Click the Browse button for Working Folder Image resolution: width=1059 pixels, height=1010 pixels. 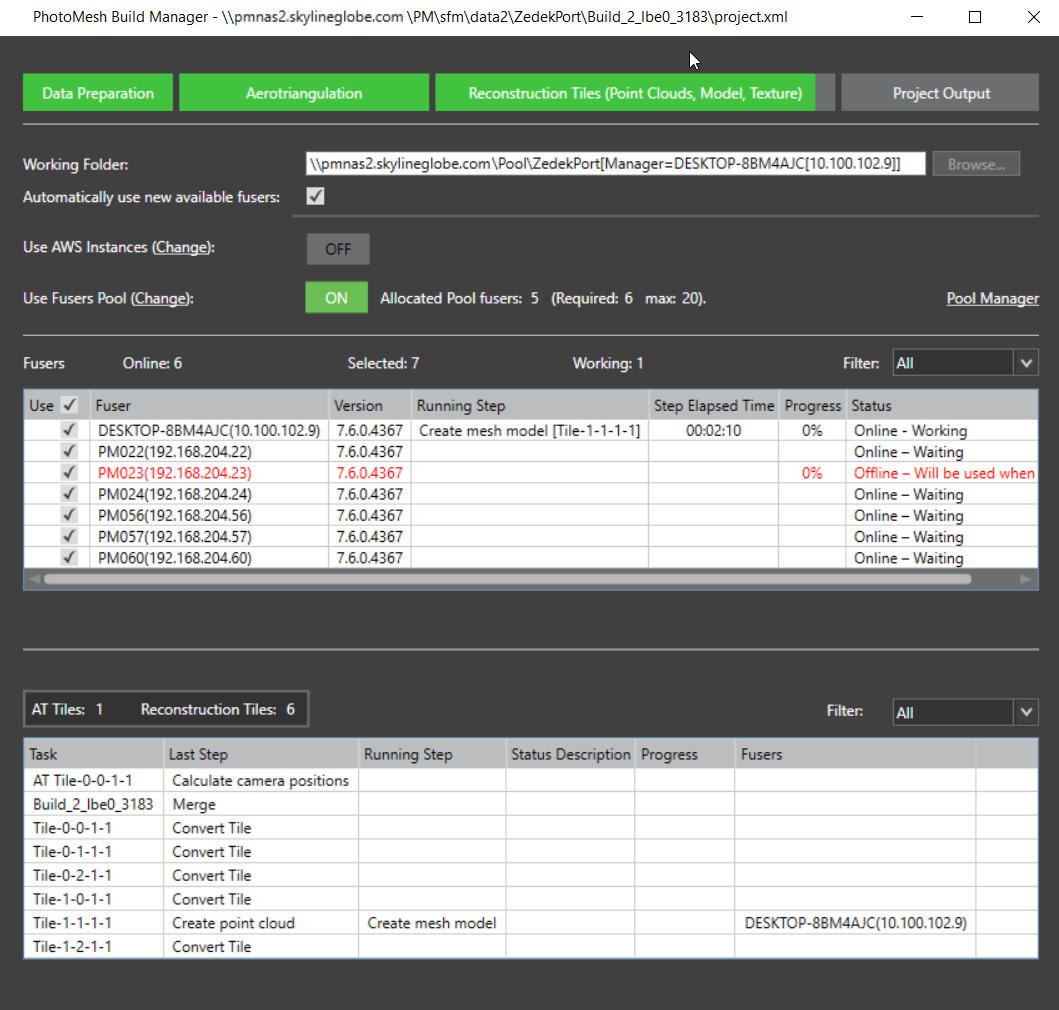976,163
